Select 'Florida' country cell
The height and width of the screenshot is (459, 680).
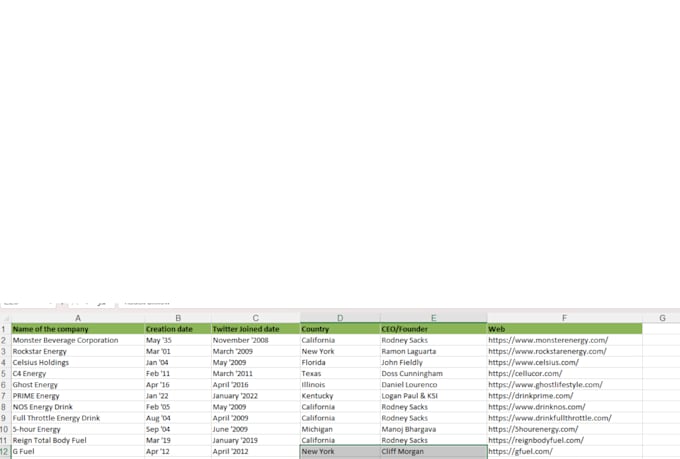[x=340, y=362]
